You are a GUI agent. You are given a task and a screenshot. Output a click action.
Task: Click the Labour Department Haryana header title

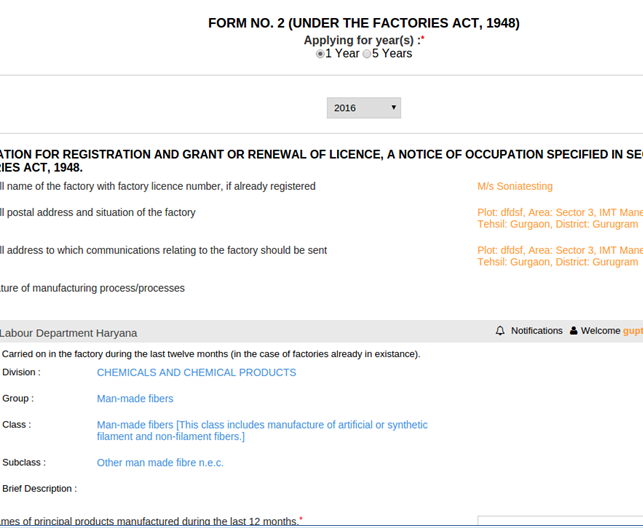(68, 333)
